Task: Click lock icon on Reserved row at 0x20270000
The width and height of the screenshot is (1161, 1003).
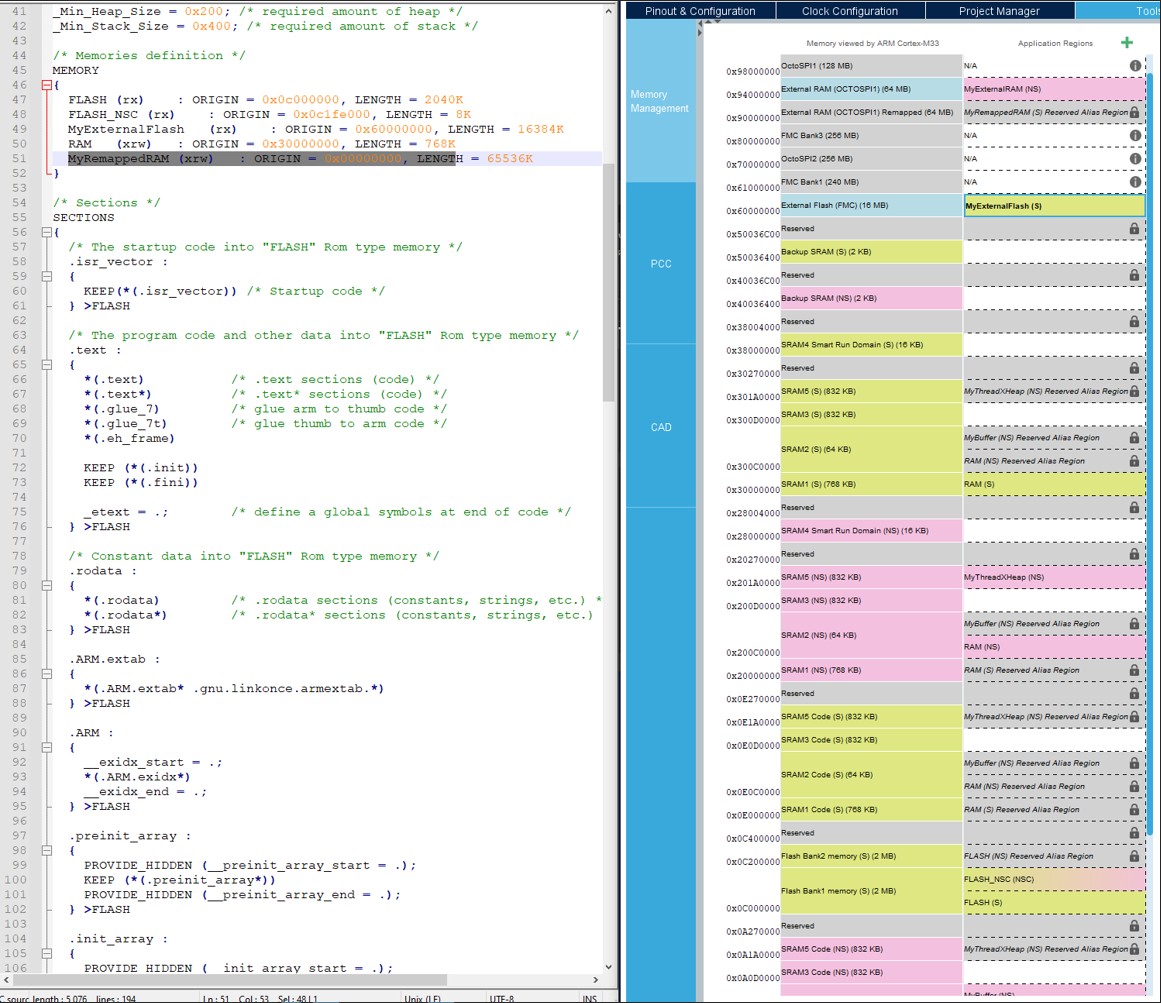Action: pos(1134,554)
